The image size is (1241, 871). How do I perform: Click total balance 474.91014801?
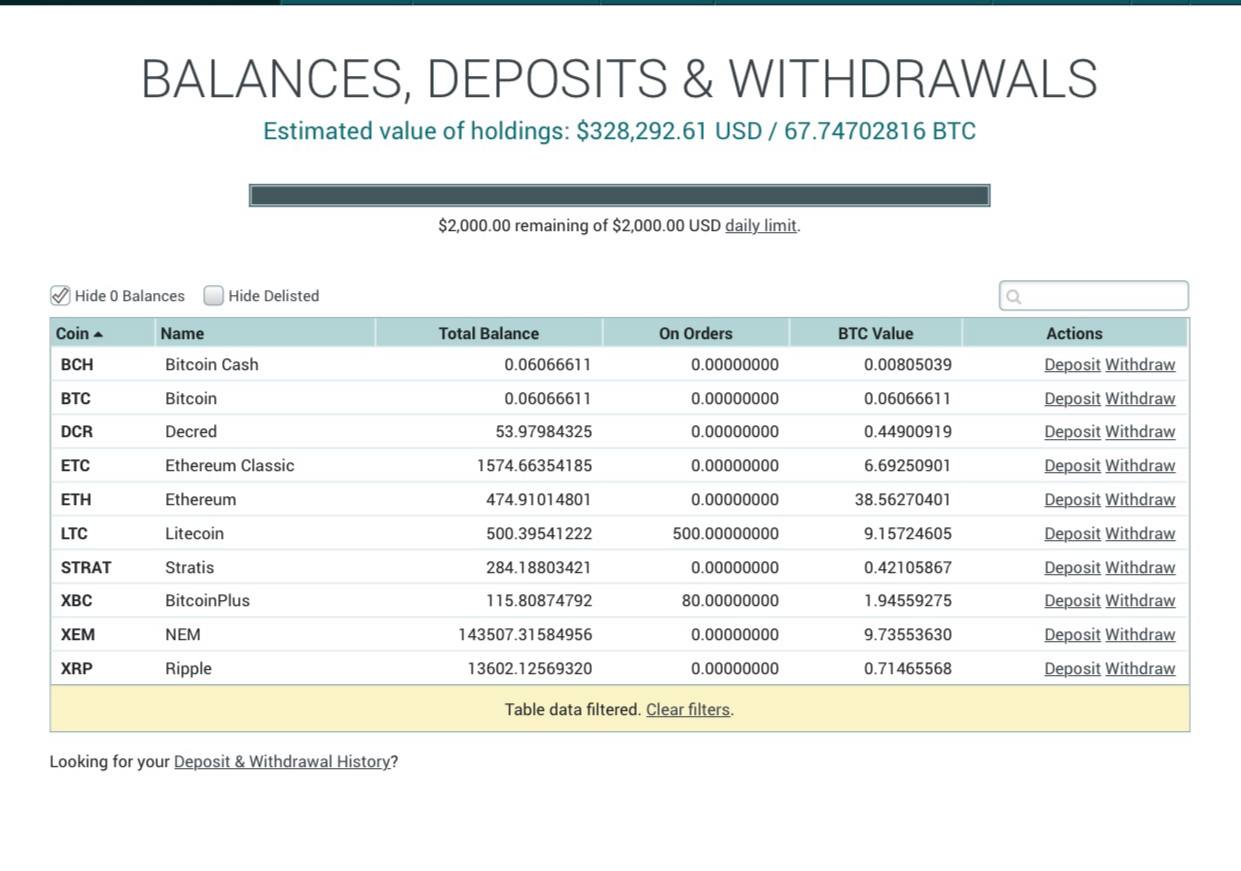tap(539, 499)
